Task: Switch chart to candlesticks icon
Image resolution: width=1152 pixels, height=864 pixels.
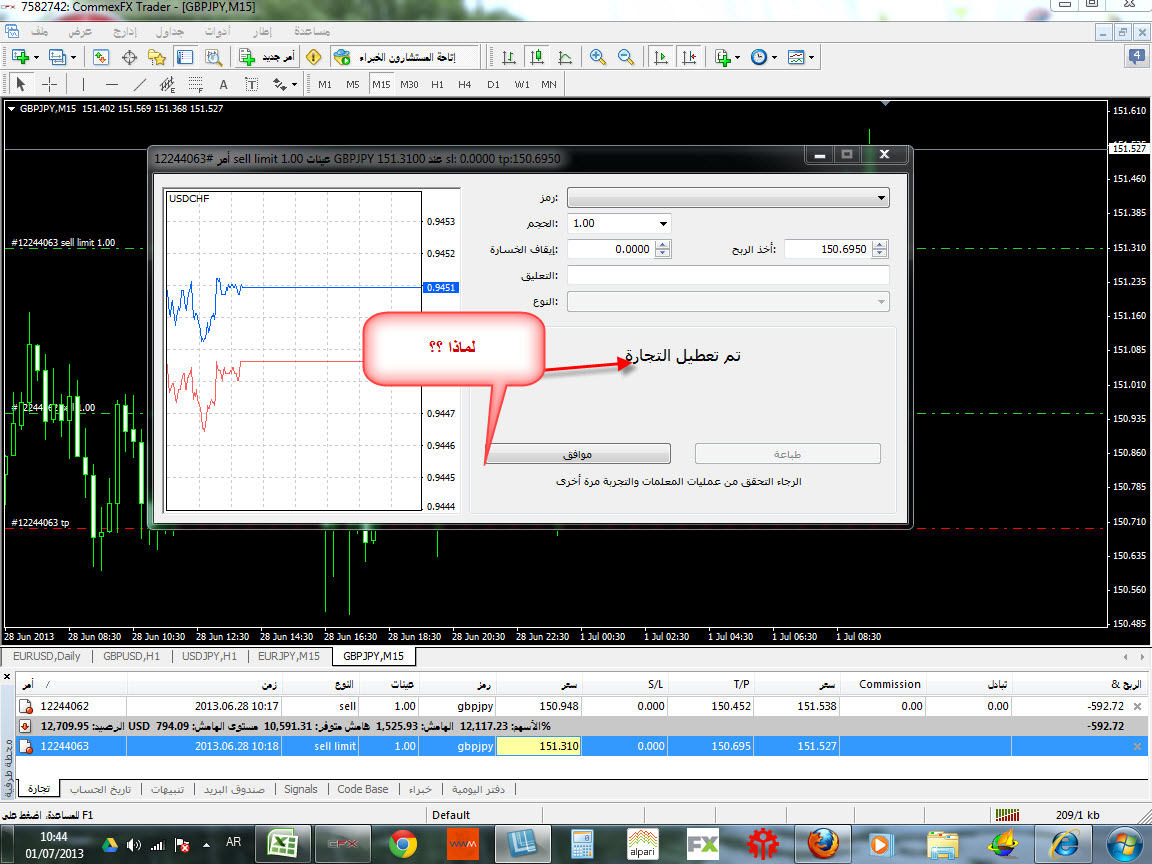Action: 537,57
